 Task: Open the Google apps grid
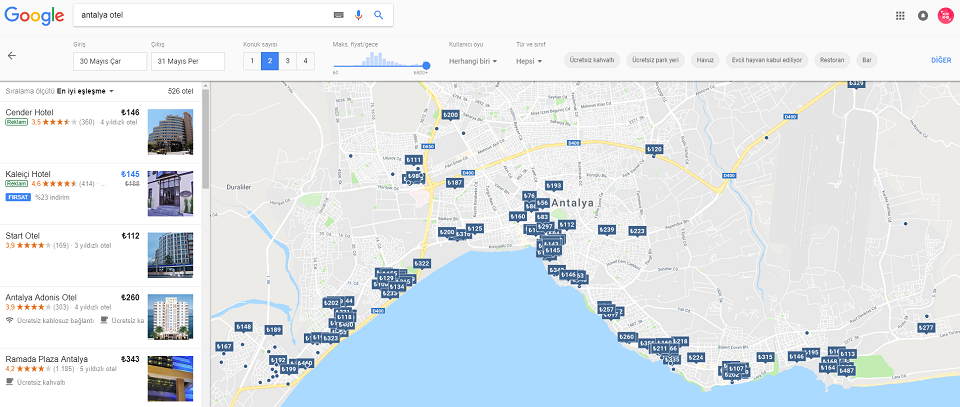900,16
